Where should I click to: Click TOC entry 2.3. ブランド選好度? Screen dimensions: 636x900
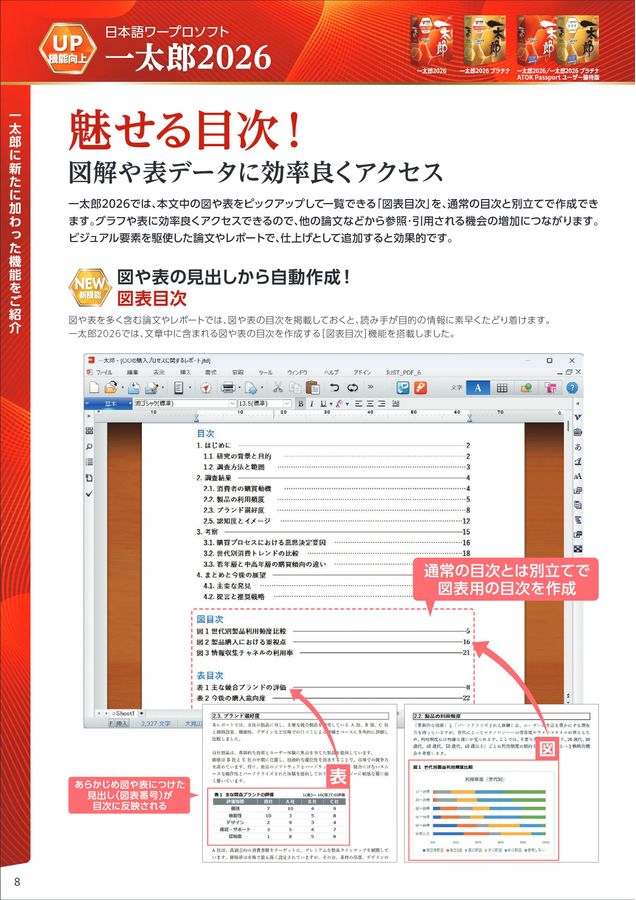coord(234,510)
